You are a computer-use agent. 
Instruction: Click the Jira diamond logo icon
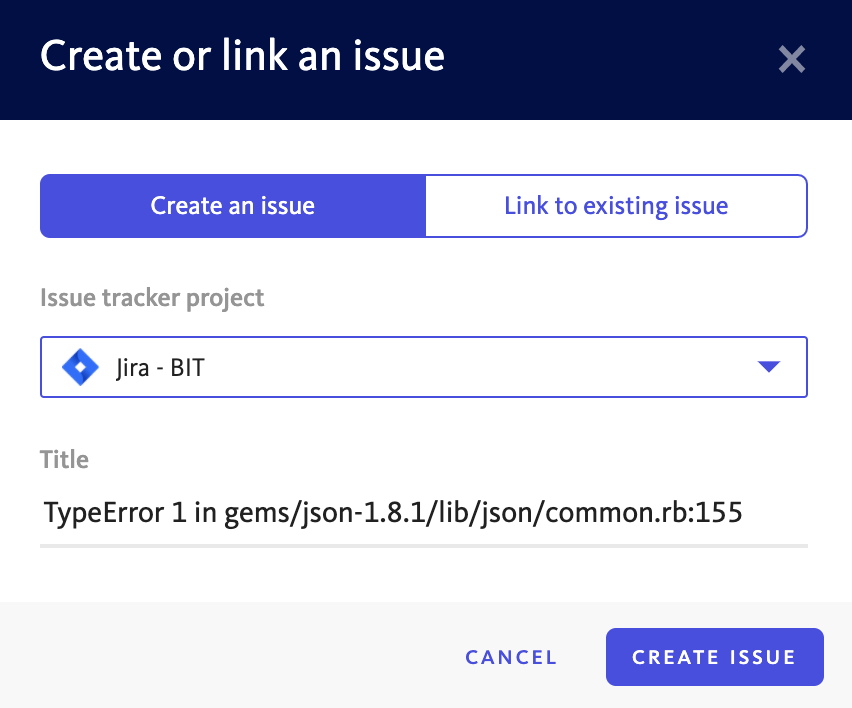click(x=80, y=367)
